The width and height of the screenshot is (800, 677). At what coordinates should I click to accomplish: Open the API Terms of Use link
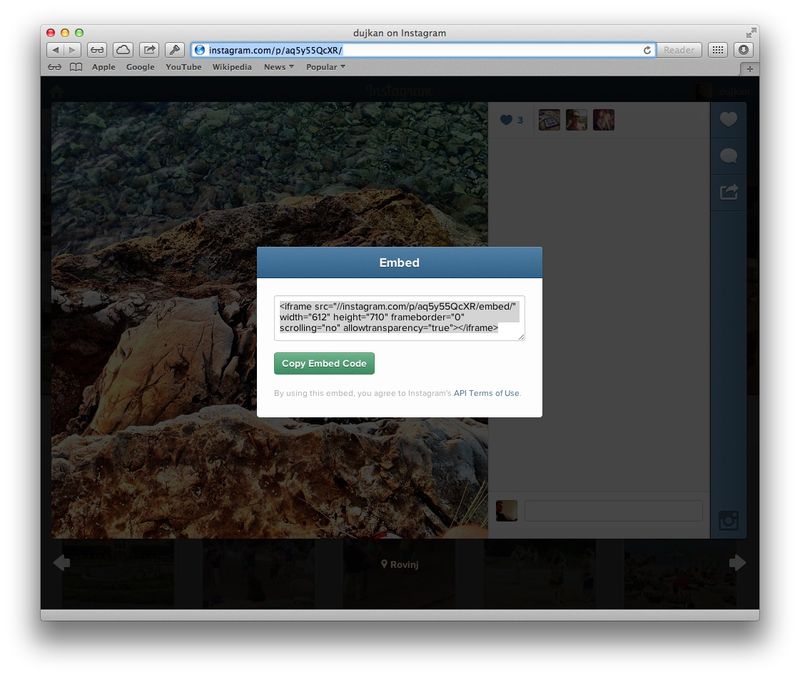pyautogui.click(x=486, y=393)
